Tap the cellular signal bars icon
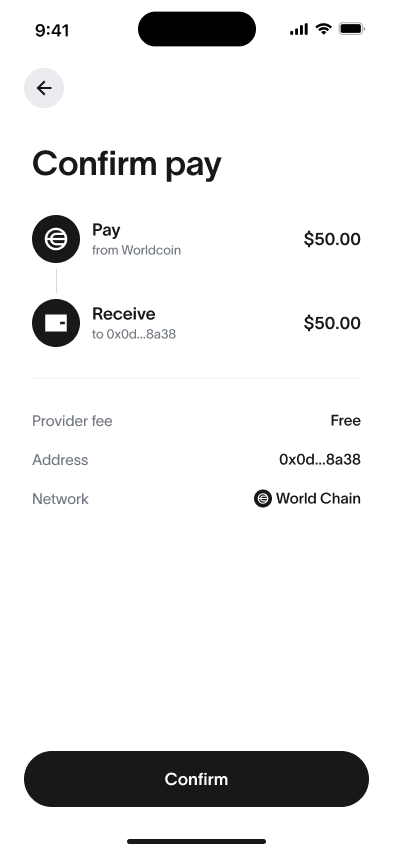Viewport: 393px width, 852px height. point(299,29)
